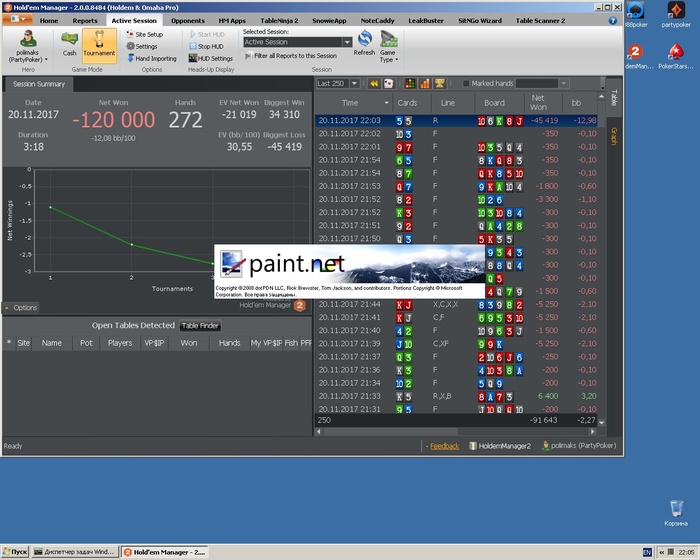Switch to the Graph side tab
The height and width of the screenshot is (560, 700).
(x=614, y=136)
